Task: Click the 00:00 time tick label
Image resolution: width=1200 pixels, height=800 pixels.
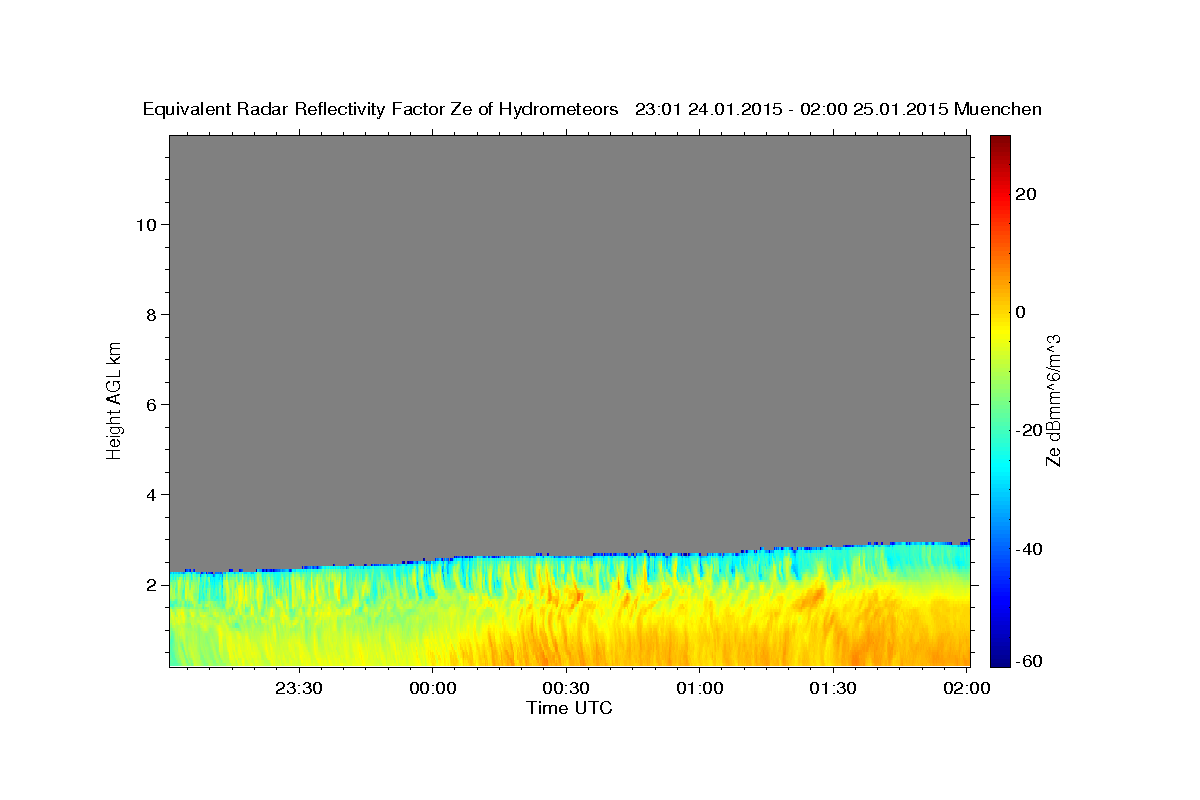Action: click(433, 688)
